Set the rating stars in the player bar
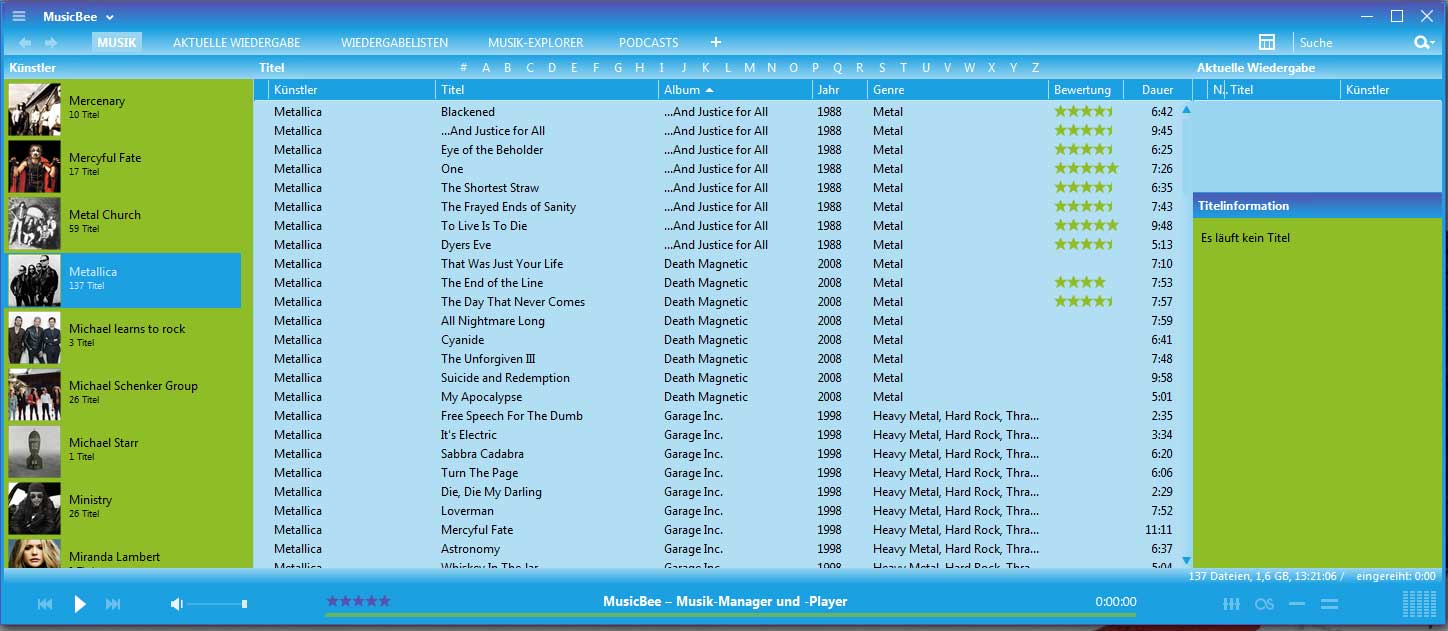 (x=358, y=601)
